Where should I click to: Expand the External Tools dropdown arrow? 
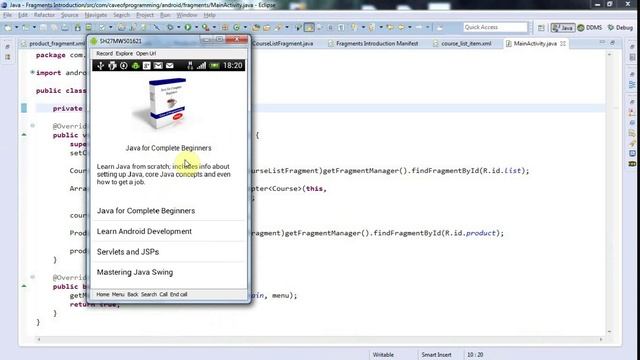click(214, 27)
